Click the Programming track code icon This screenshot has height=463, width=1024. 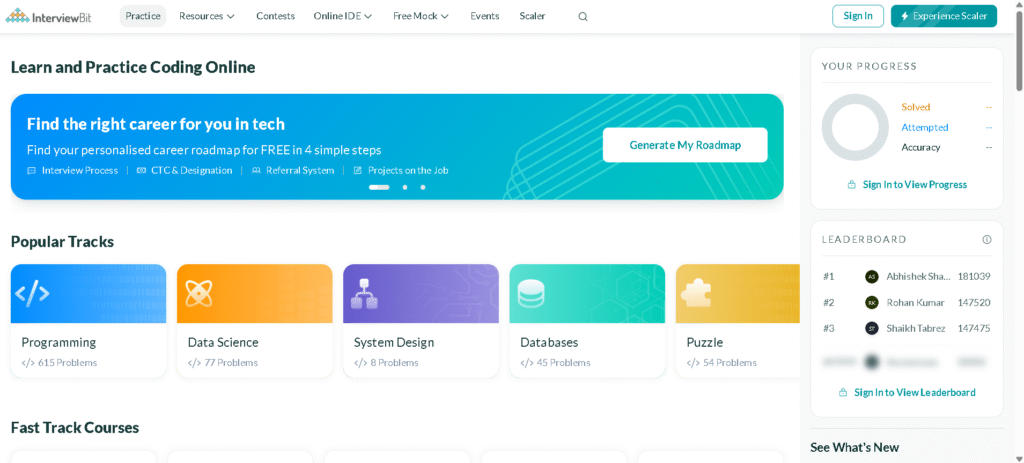click(33, 293)
